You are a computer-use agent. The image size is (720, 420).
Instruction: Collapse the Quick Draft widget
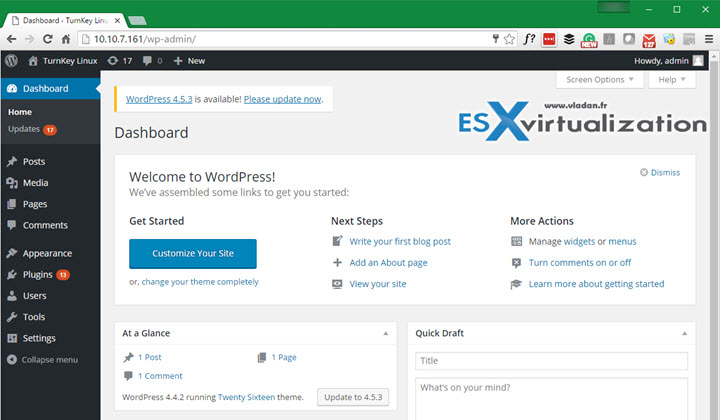coord(684,333)
